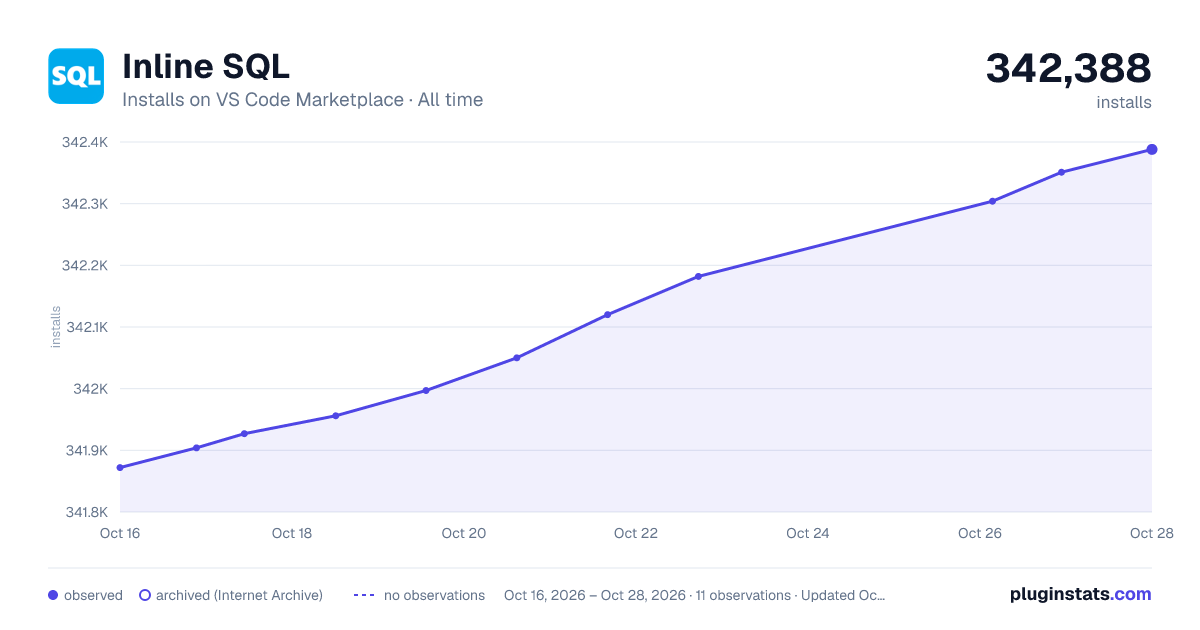Viewport: 1200px width, 630px height.
Task: Click the Oct 22 x-axis label
Action: tap(636, 533)
